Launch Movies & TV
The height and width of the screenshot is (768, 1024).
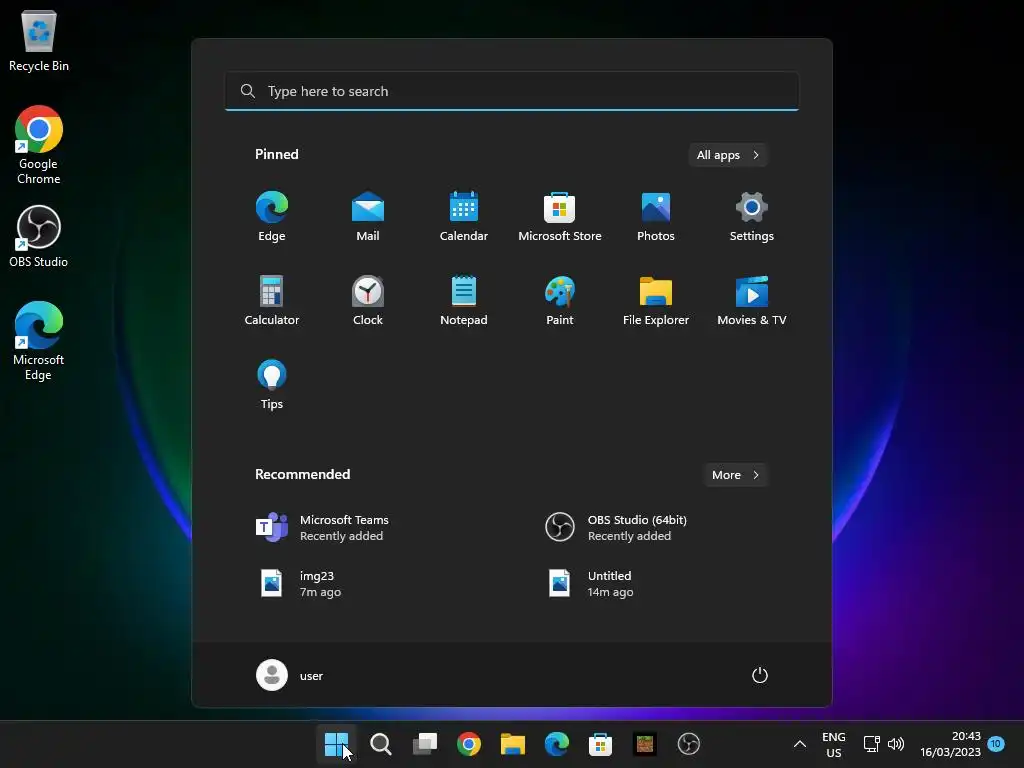752,300
